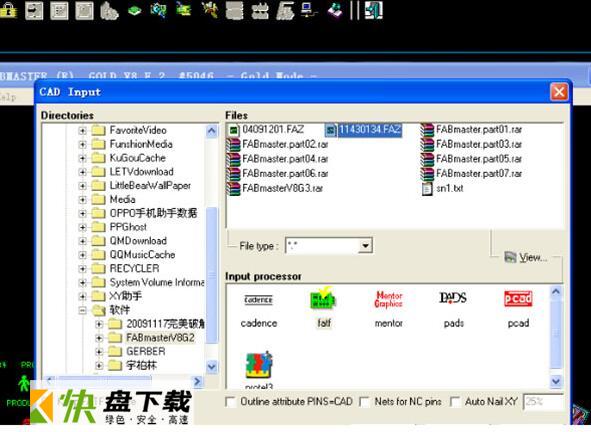Select FABmaster.part04.rar archive

[278, 159]
